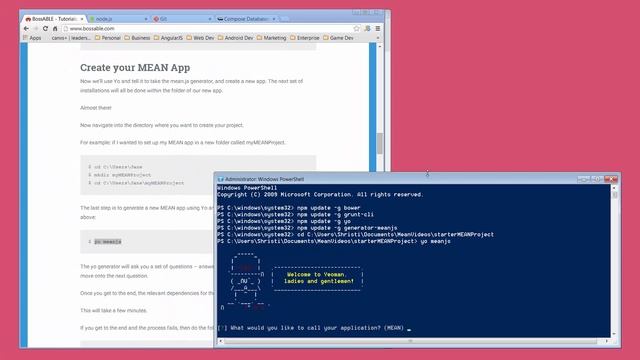This screenshot has height=360, width=640.
Task: Click 'This will take a few minutes' text
Action: point(113,311)
